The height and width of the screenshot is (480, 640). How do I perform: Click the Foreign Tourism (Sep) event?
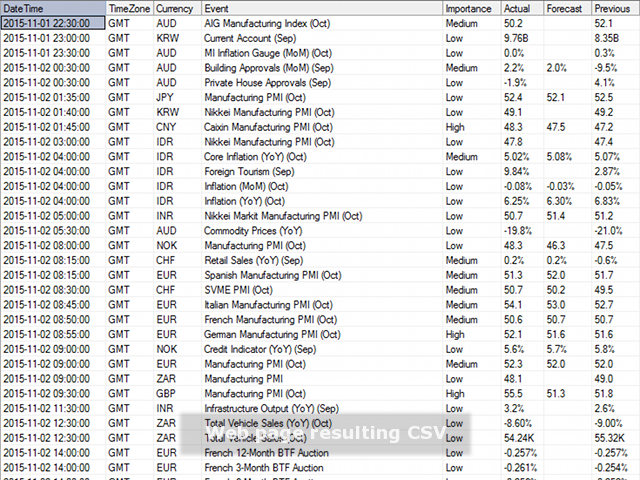(x=249, y=171)
